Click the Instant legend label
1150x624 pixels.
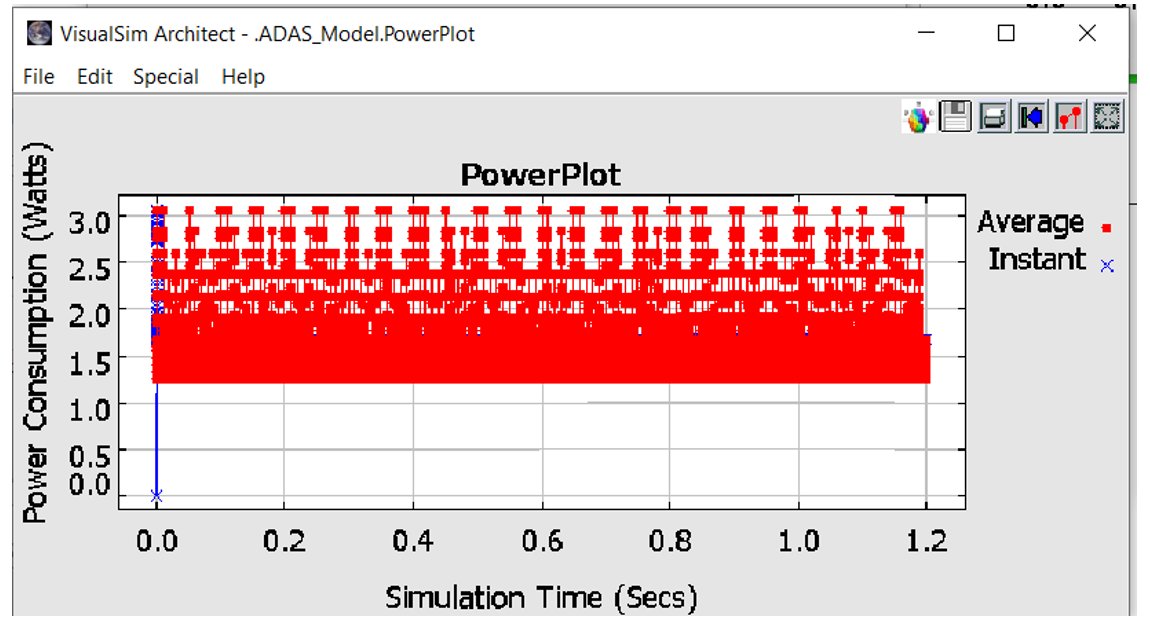coord(1036,260)
